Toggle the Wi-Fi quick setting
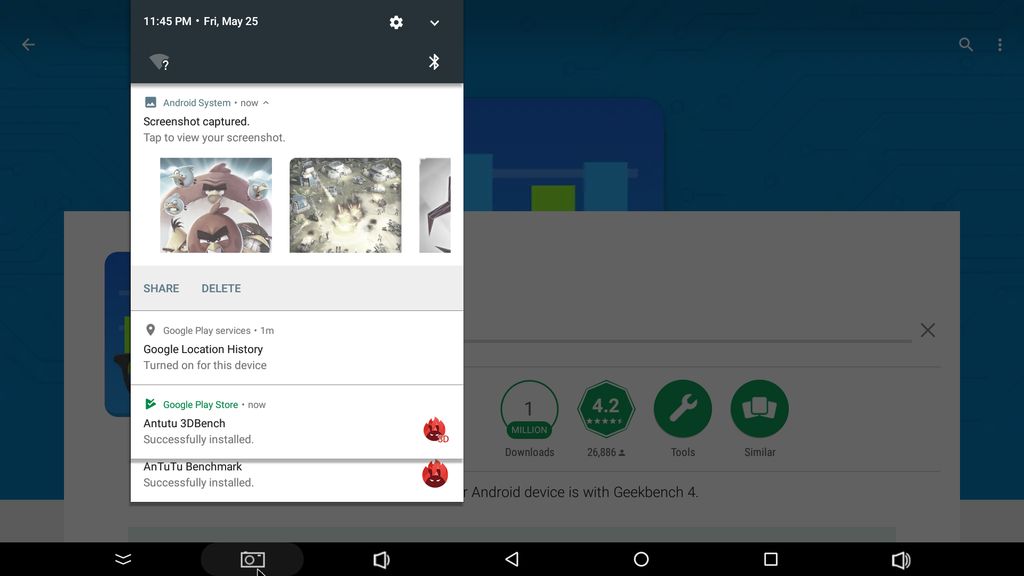This screenshot has height=576, width=1024. tap(159, 62)
